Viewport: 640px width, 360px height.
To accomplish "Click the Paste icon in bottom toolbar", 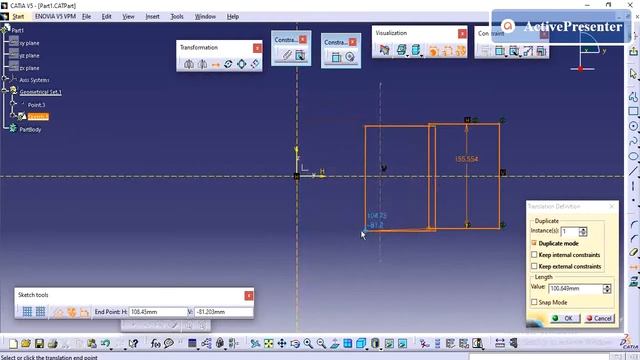I will (x=91, y=344).
